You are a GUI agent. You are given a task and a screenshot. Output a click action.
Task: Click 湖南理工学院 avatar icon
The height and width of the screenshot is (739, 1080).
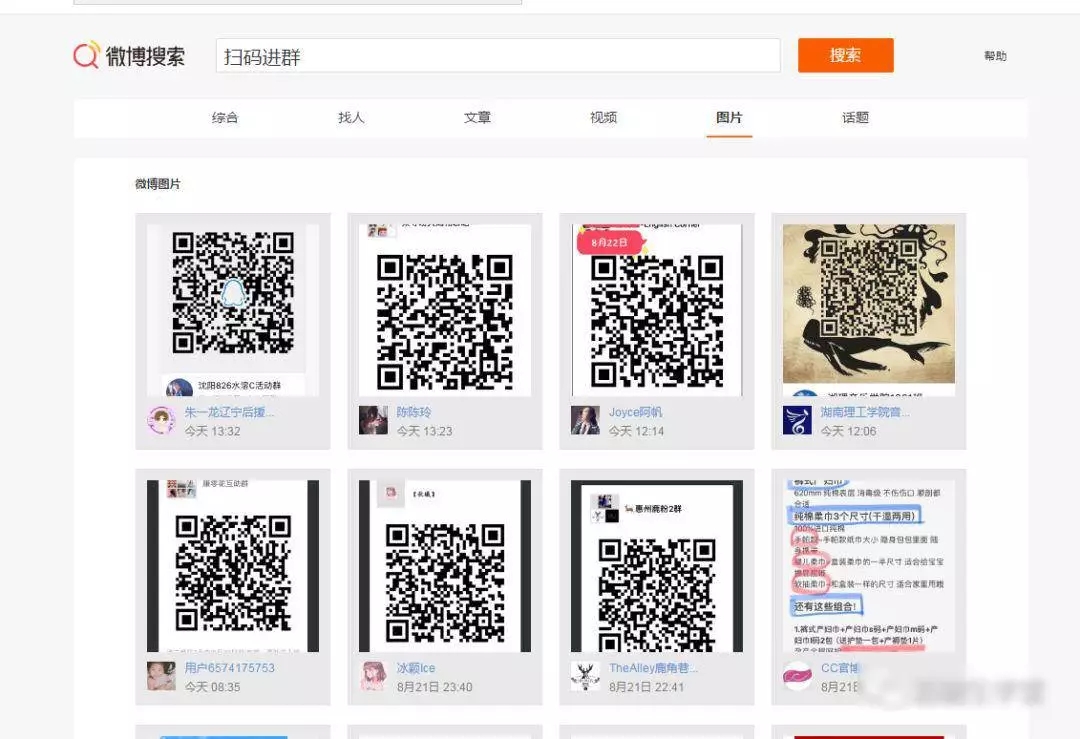(798, 420)
